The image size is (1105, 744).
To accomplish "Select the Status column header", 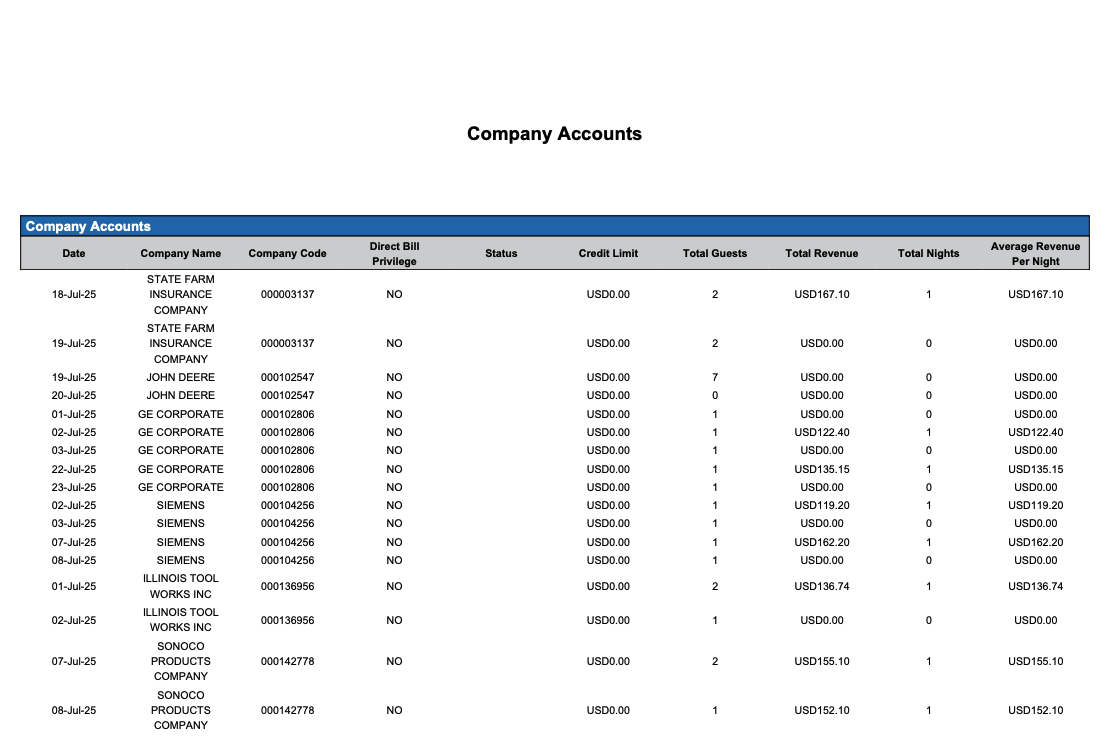I will point(501,254).
